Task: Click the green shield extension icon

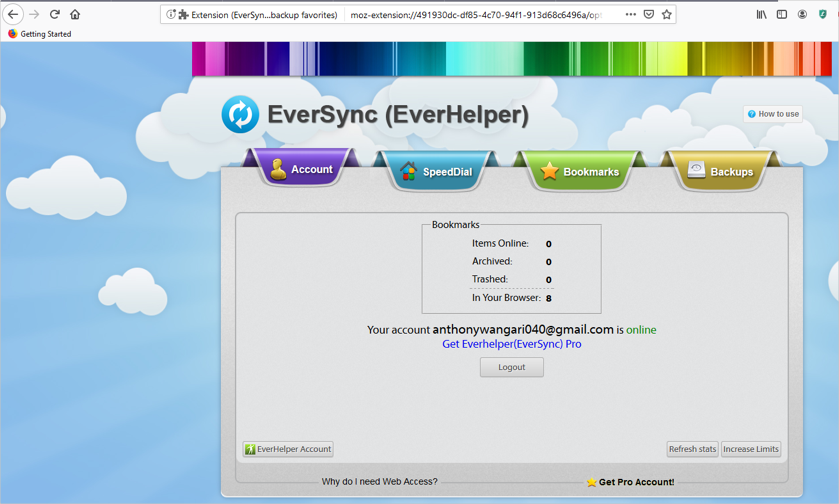Action: [823, 14]
